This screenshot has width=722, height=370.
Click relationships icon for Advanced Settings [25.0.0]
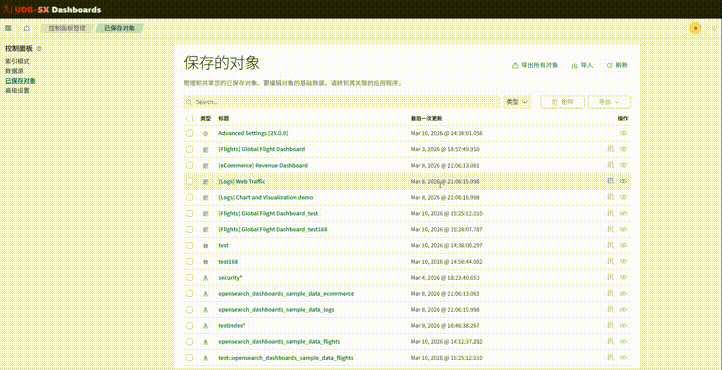click(x=623, y=133)
